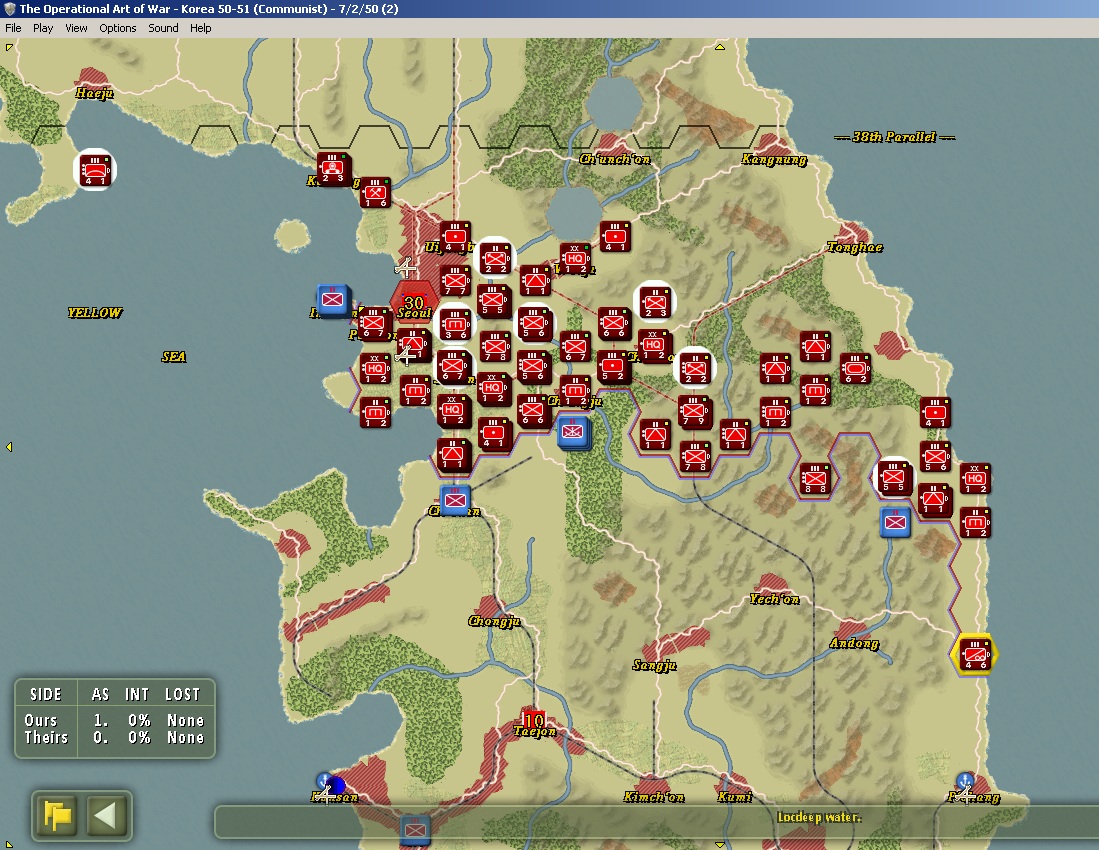Screen dimensions: 1099x850
Task: Select the HQ unit on the east coast
Action: click(x=975, y=479)
